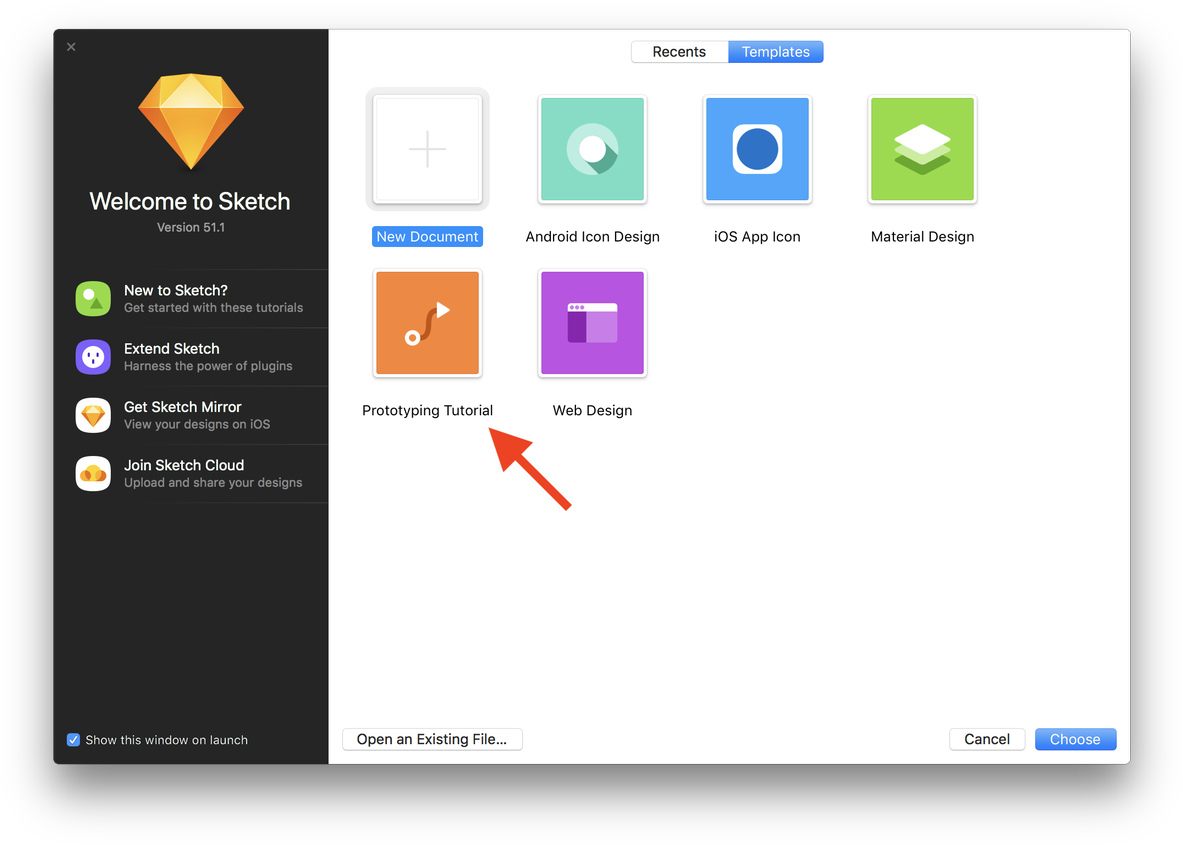Select the Android Icon Design template icon
This screenshot has height=845, width=1183.
[592, 149]
